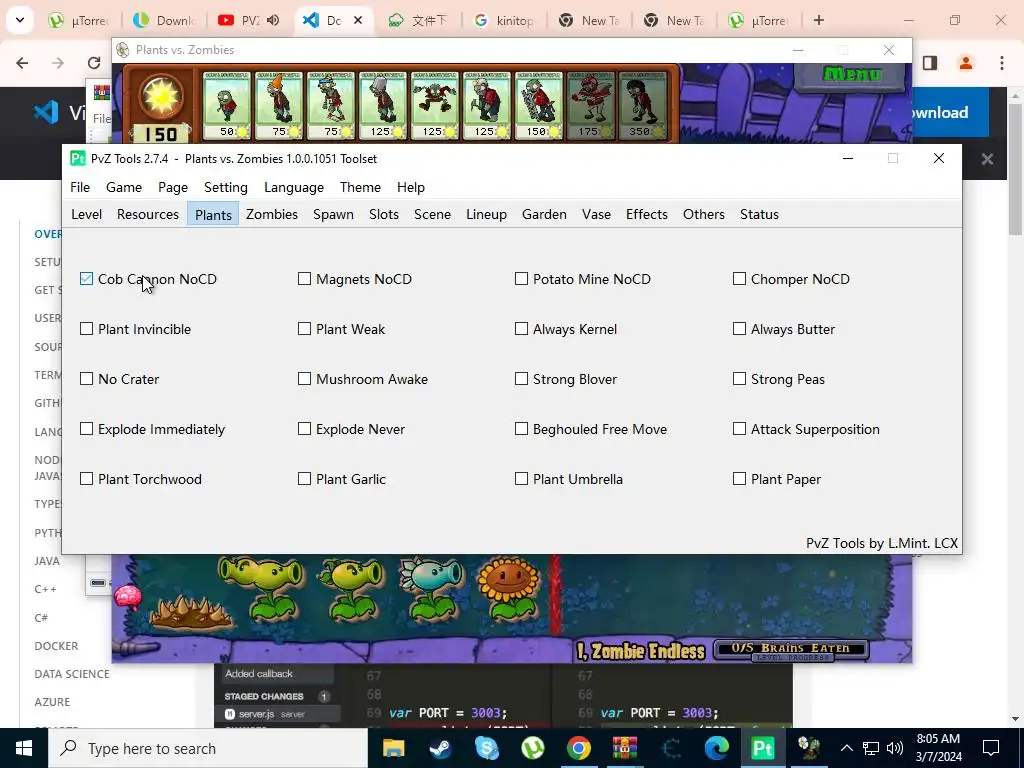Screen dimensions: 1024x768
Task: Switch to the Scene tab
Action: point(432,214)
